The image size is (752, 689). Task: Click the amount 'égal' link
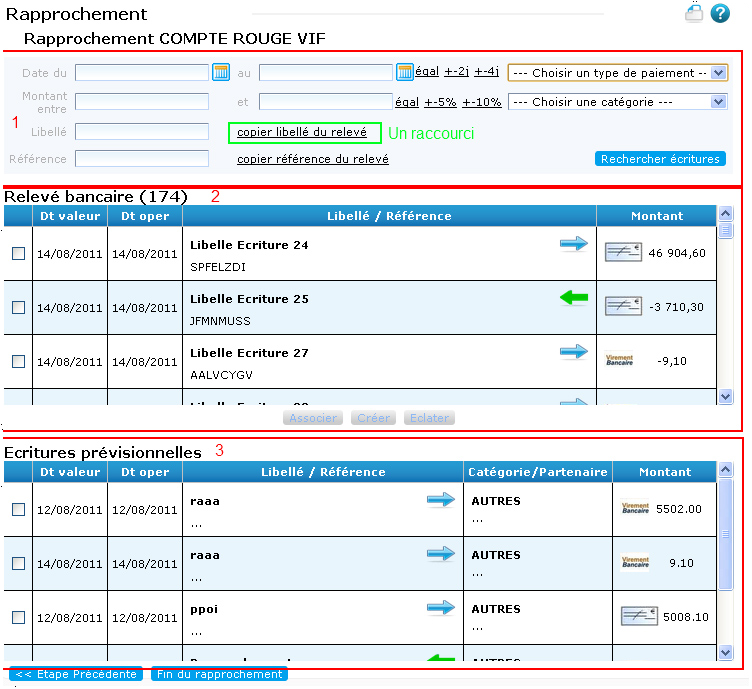[407, 102]
